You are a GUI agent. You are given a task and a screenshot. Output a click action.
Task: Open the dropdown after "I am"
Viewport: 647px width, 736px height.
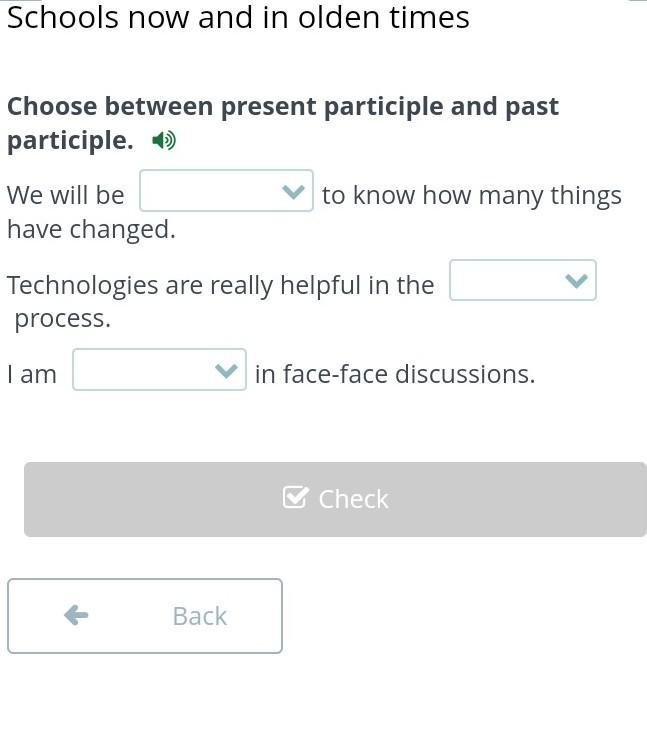158,370
